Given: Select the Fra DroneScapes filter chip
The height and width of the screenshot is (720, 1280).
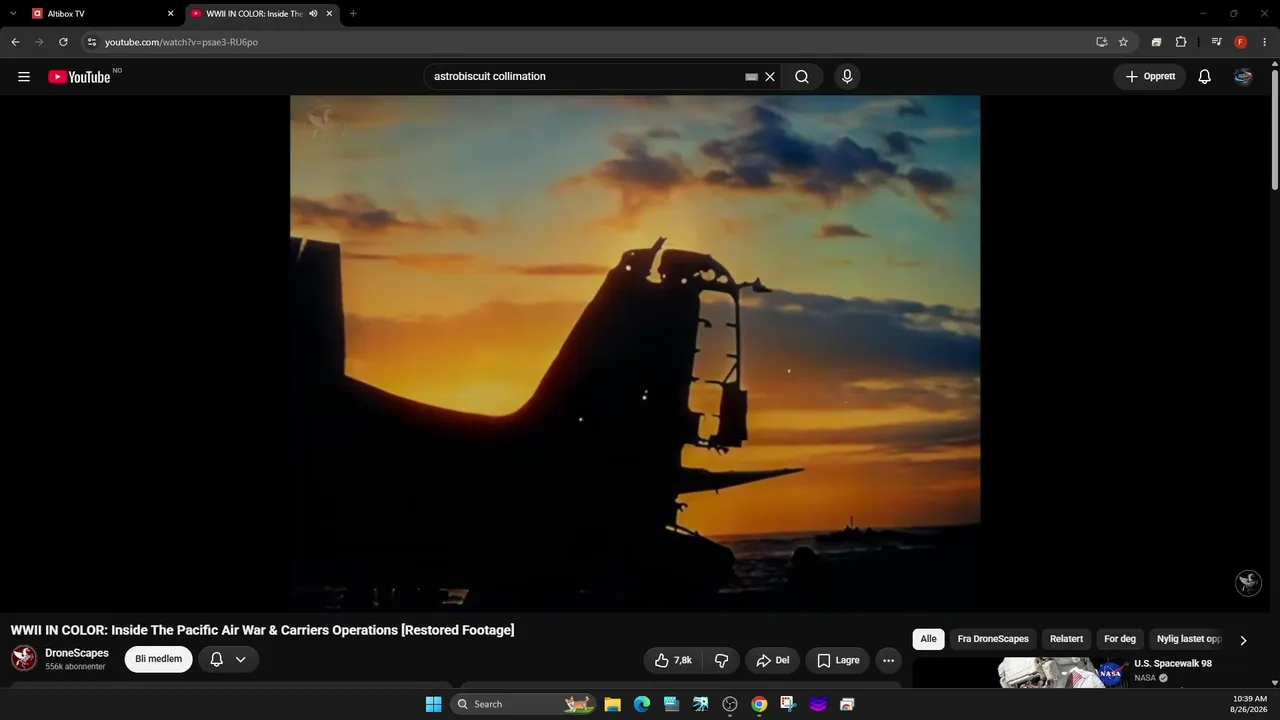Looking at the screenshot, I should pos(993,639).
